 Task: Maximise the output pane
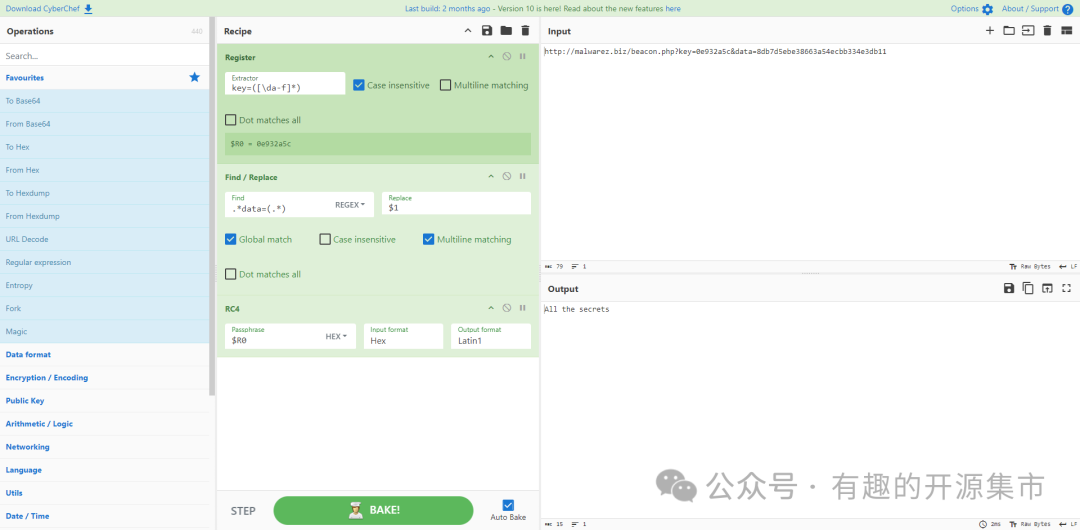point(1066,289)
